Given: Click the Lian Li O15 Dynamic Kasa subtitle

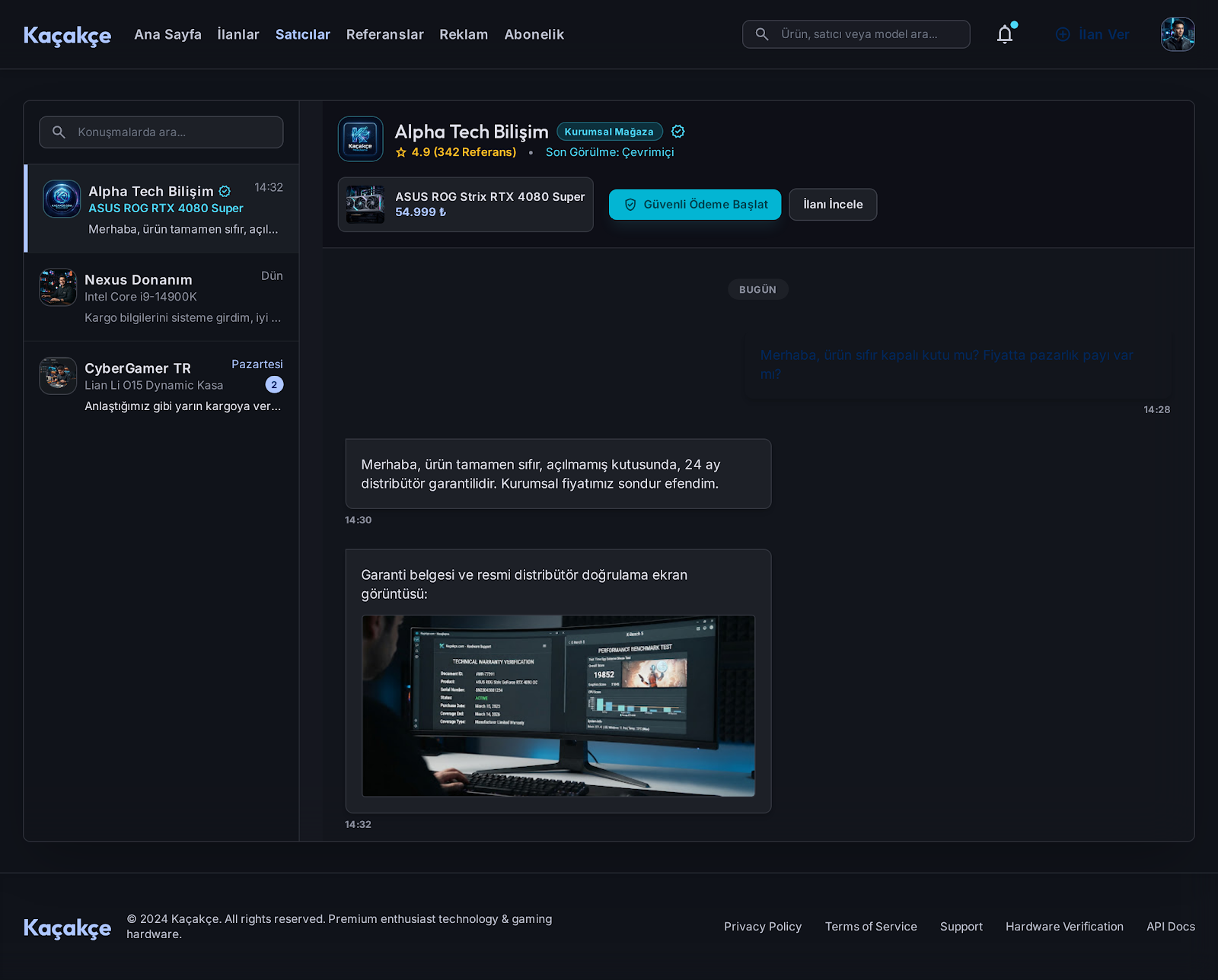Looking at the screenshot, I should (x=154, y=386).
